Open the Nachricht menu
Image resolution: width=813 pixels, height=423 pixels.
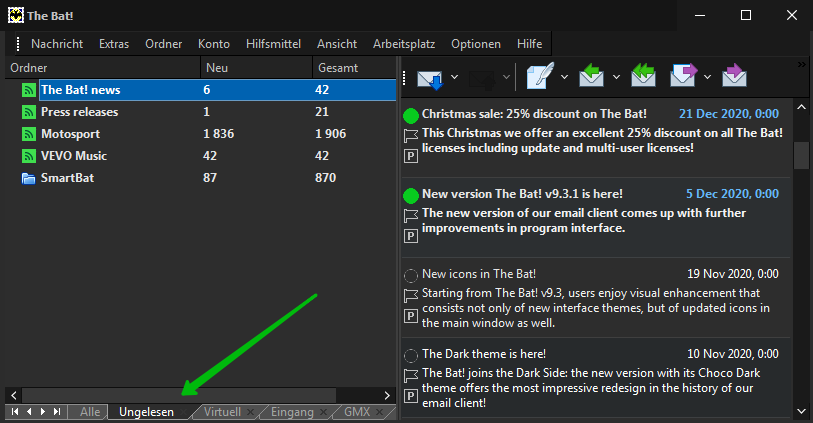(x=57, y=44)
